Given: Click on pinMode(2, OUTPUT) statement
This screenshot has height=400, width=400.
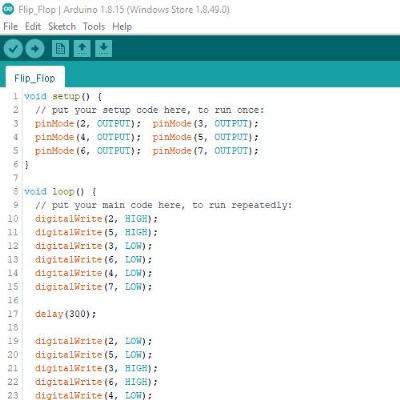Looking at the screenshot, I should [88, 124].
